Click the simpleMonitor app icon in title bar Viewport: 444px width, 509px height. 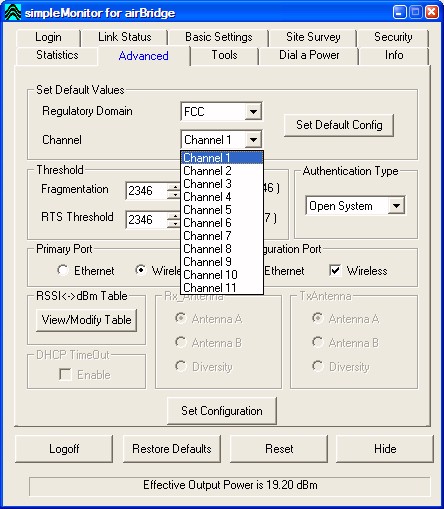coord(13,12)
